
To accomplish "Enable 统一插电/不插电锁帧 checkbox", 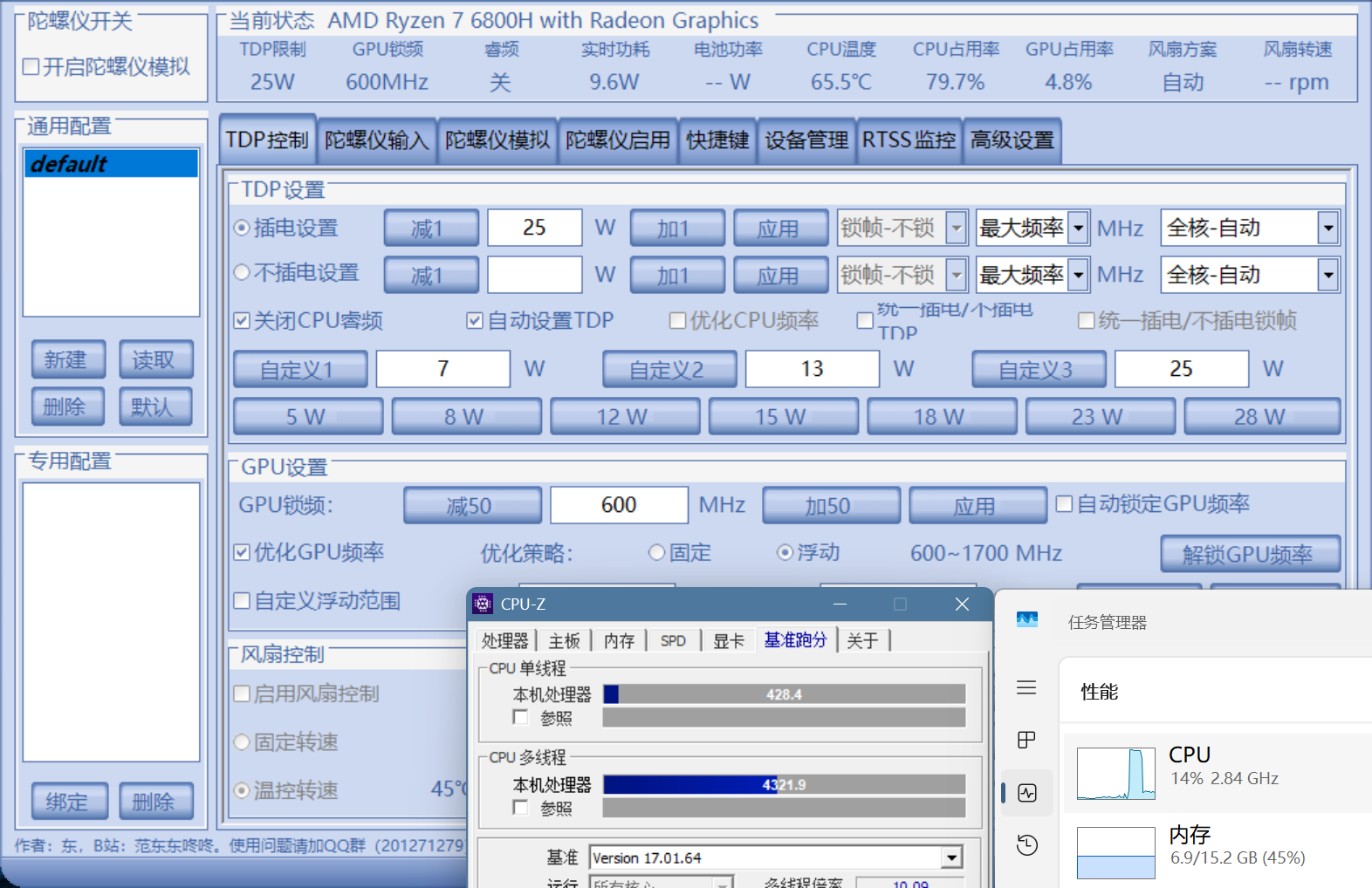I will (1087, 321).
